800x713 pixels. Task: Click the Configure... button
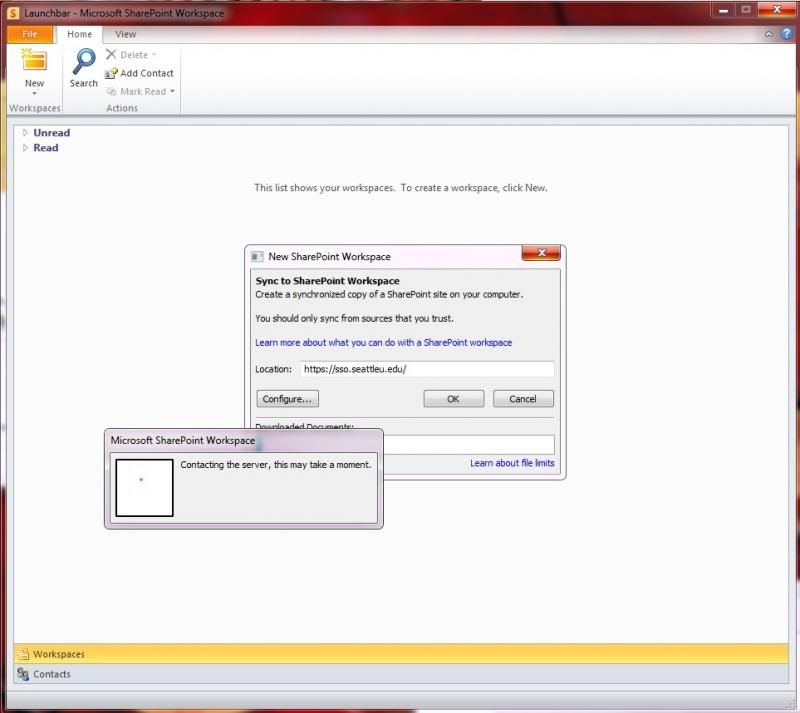[x=287, y=399]
